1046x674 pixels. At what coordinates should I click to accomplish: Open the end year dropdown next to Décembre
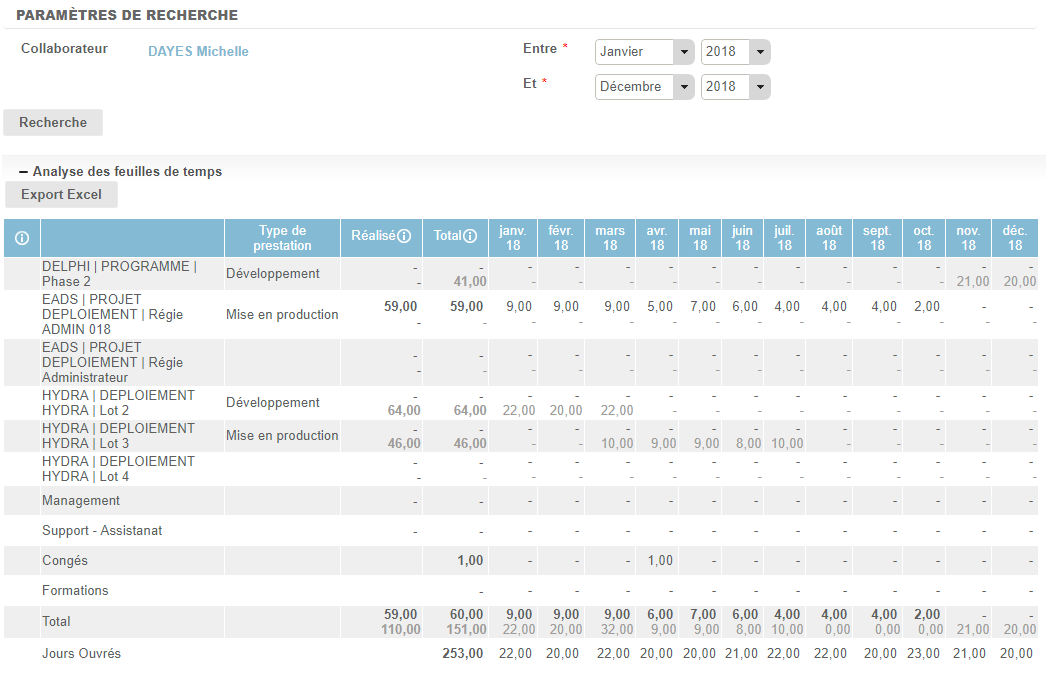(x=735, y=87)
